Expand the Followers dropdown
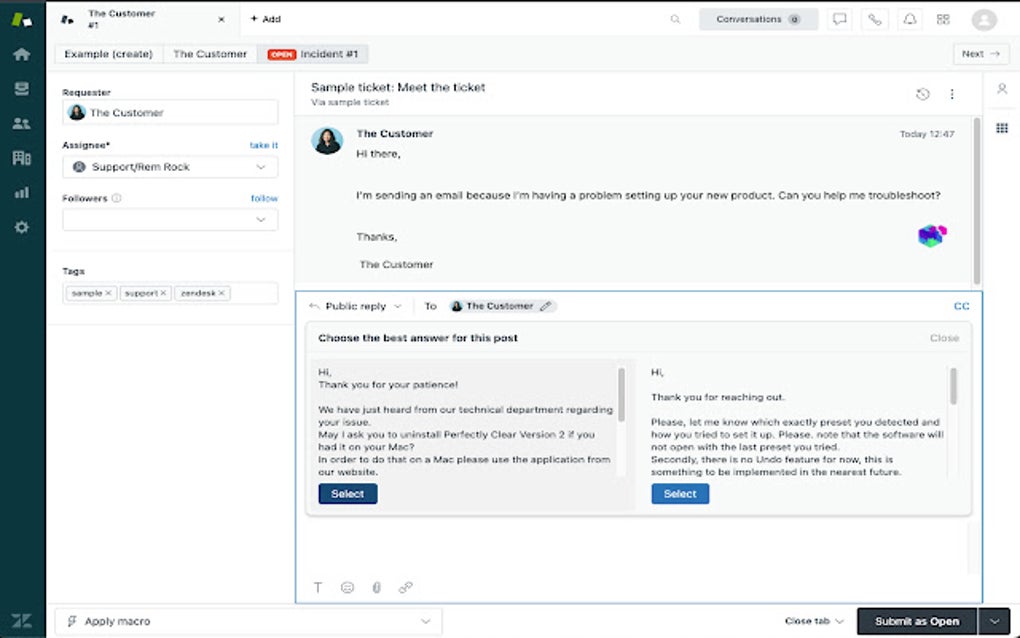Image resolution: width=1020 pixels, height=638 pixels. pos(261,220)
